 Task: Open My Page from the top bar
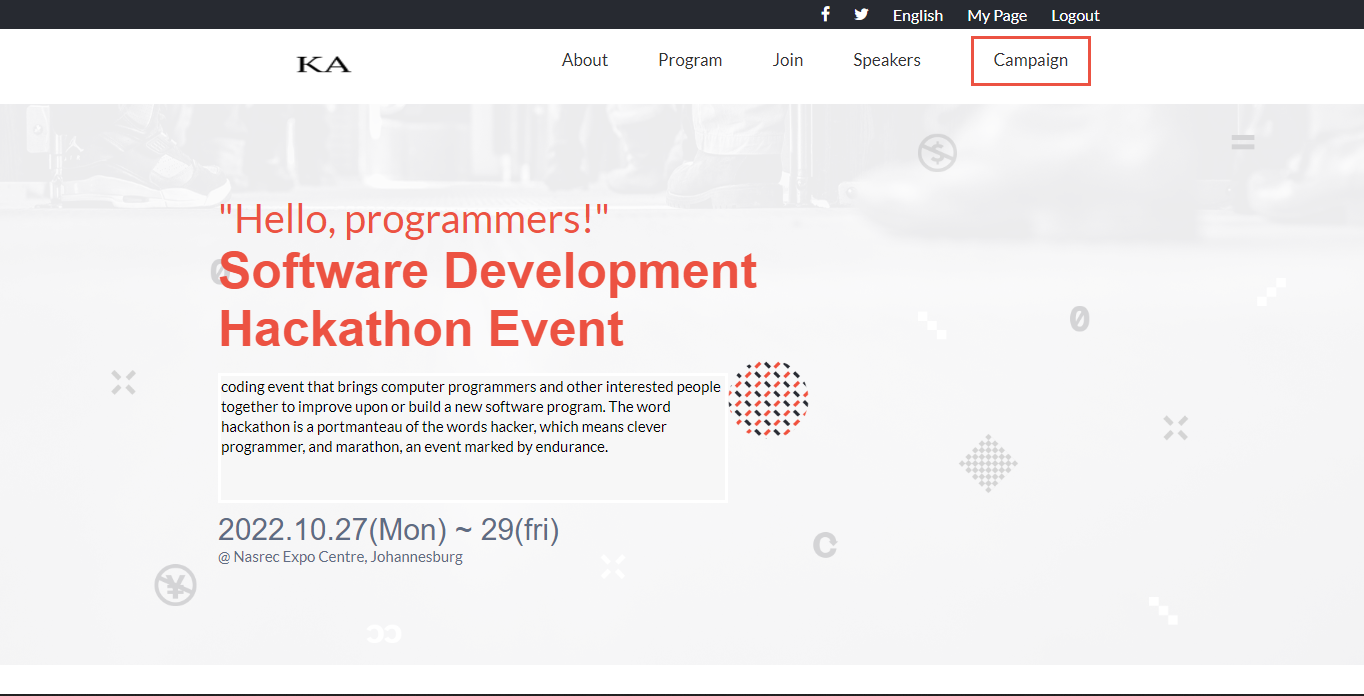pos(996,14)
